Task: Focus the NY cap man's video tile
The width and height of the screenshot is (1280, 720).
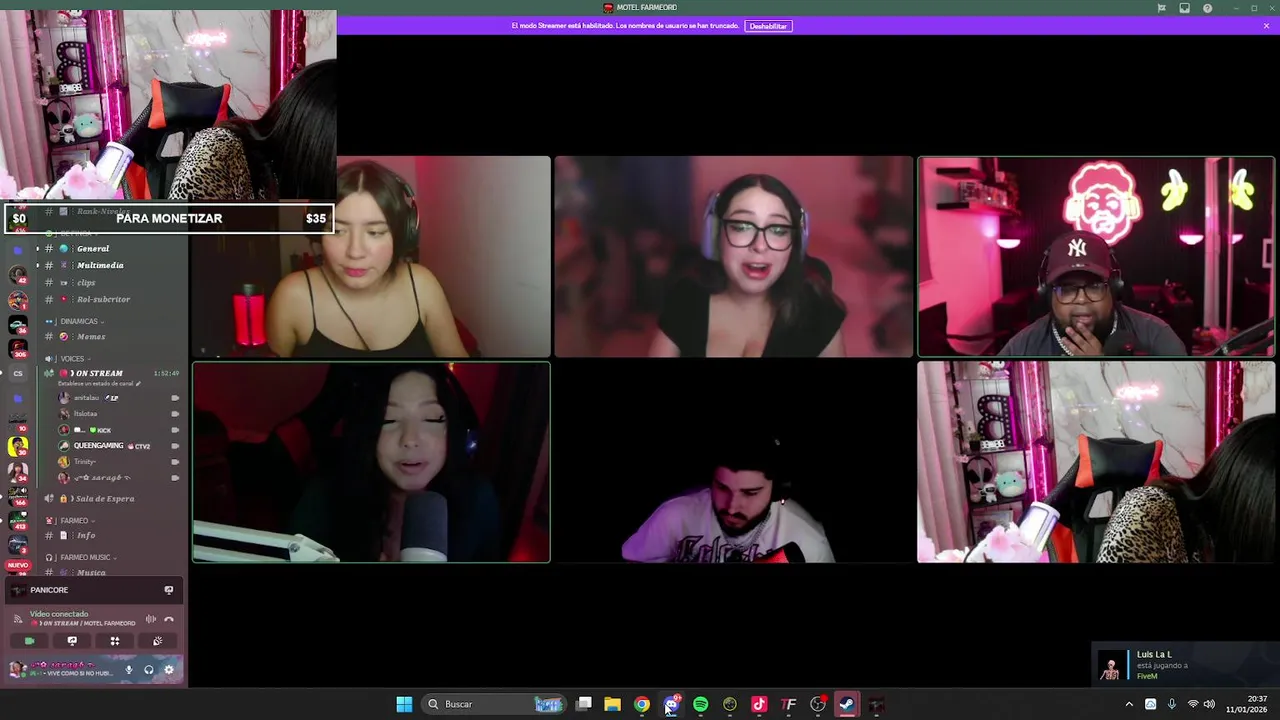Action: tap(1096, 256)
